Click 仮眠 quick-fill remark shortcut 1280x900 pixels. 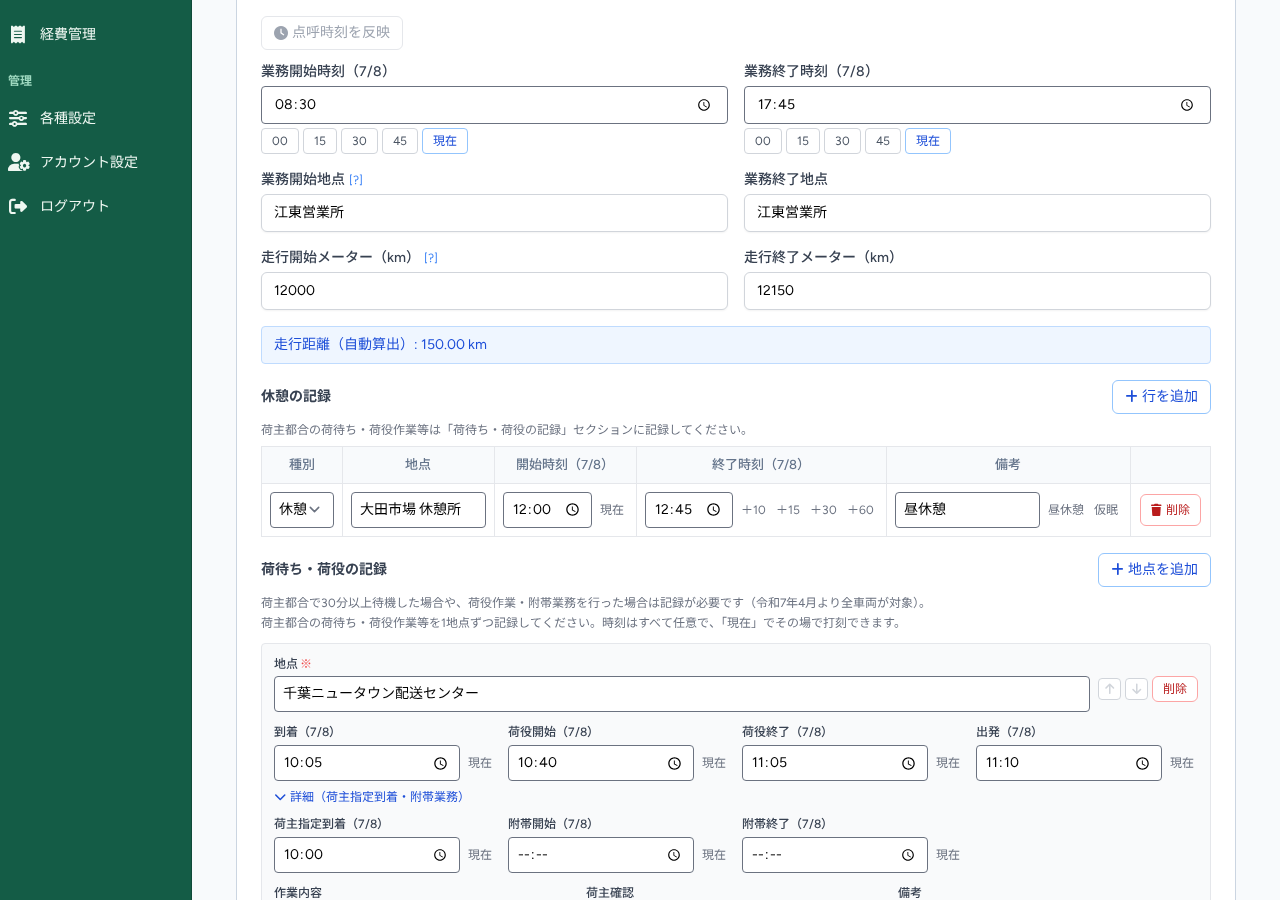coord(1106,510)
